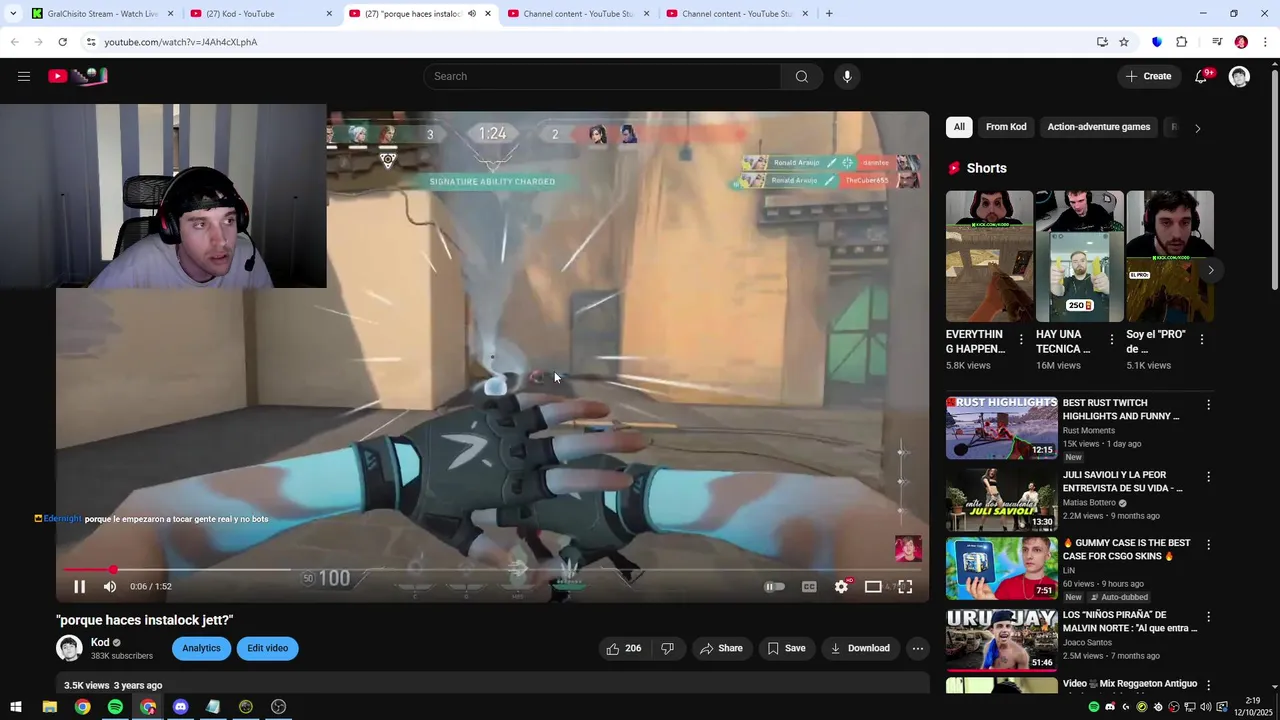Reload the page
The width and height of the screenshot is (1280, 720).
(x=62, y=42)
